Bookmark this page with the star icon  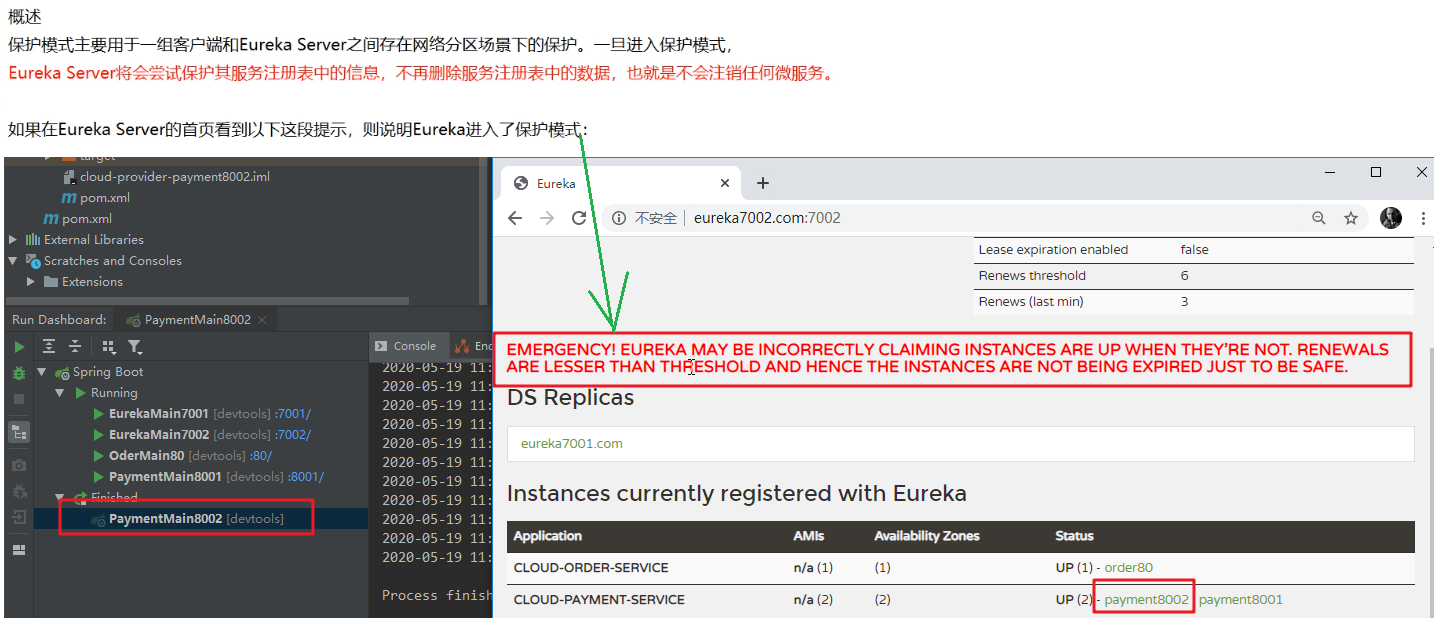tap(1351, 218)
